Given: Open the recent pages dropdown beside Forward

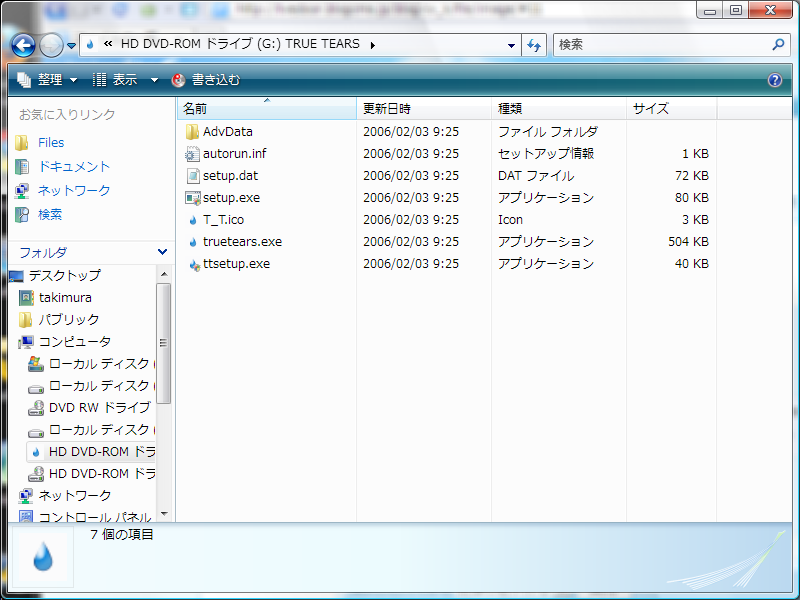Looking at the screenshot, I should pyautogui.click(x=71, y=46).
